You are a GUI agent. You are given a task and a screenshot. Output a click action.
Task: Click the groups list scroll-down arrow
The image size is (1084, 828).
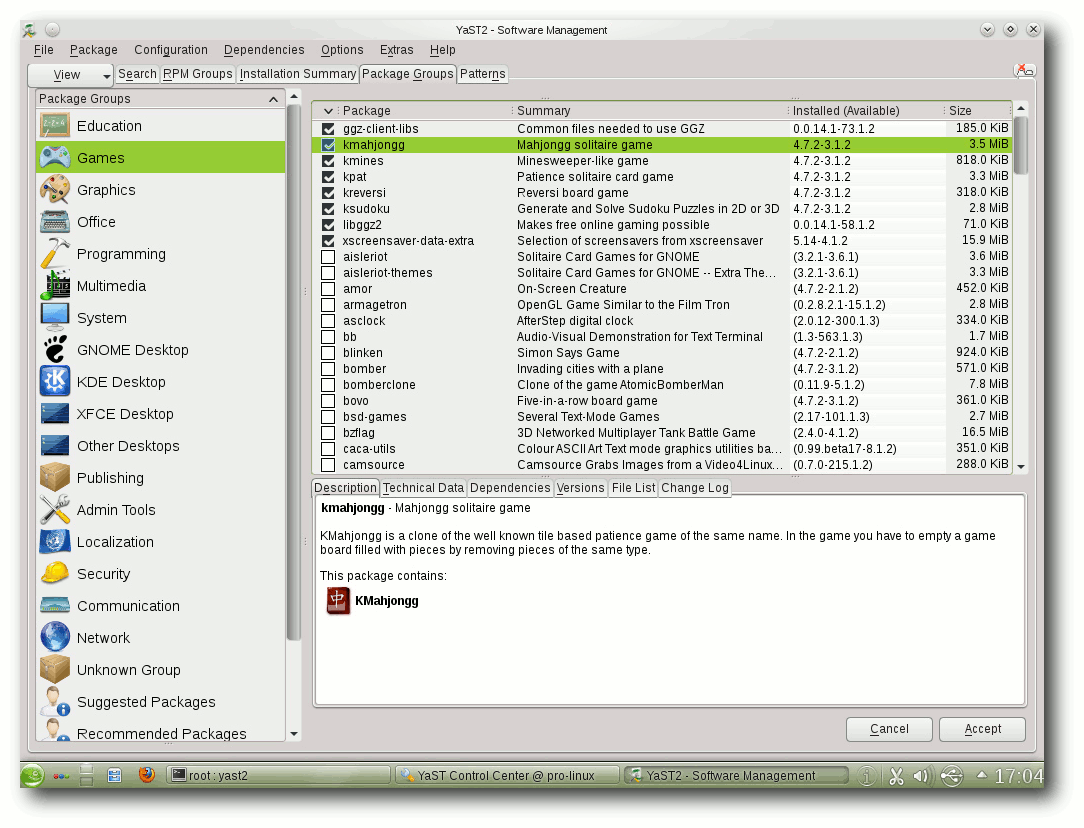coord(294,734)
